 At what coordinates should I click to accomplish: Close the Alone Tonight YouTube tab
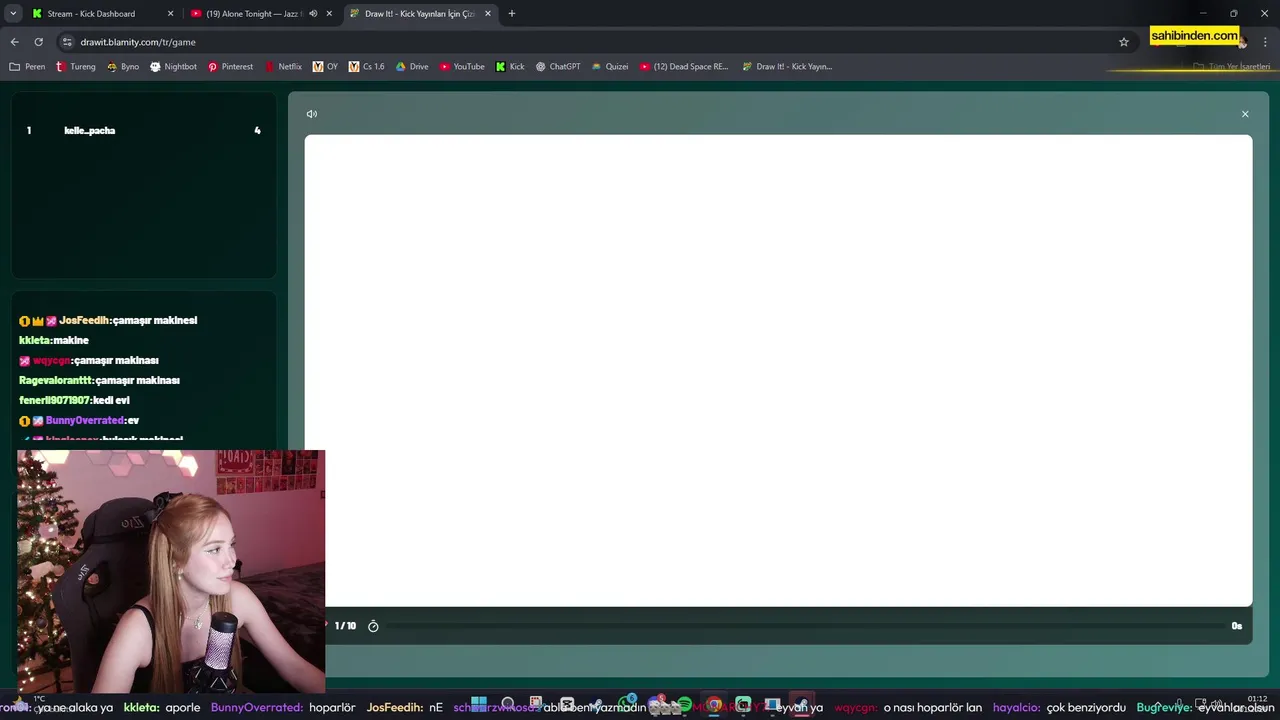pos(330,14)
